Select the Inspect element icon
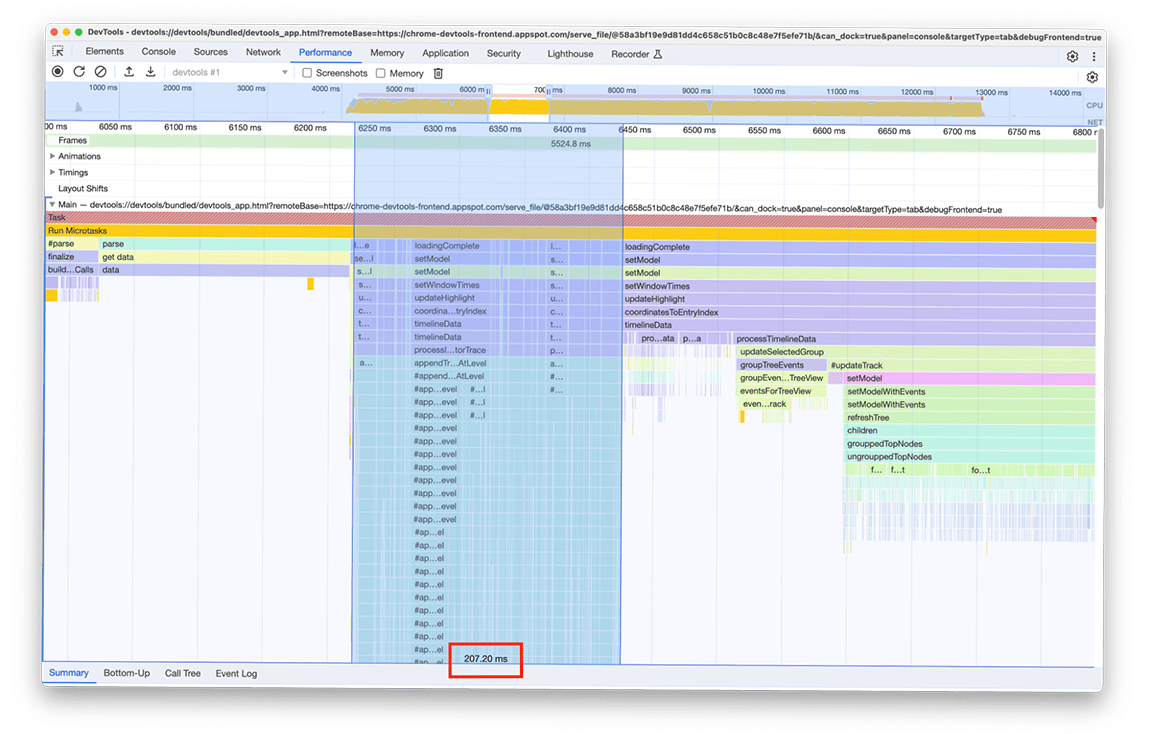Viewport: 1152px width, 734px height. [x=58, y=50]
